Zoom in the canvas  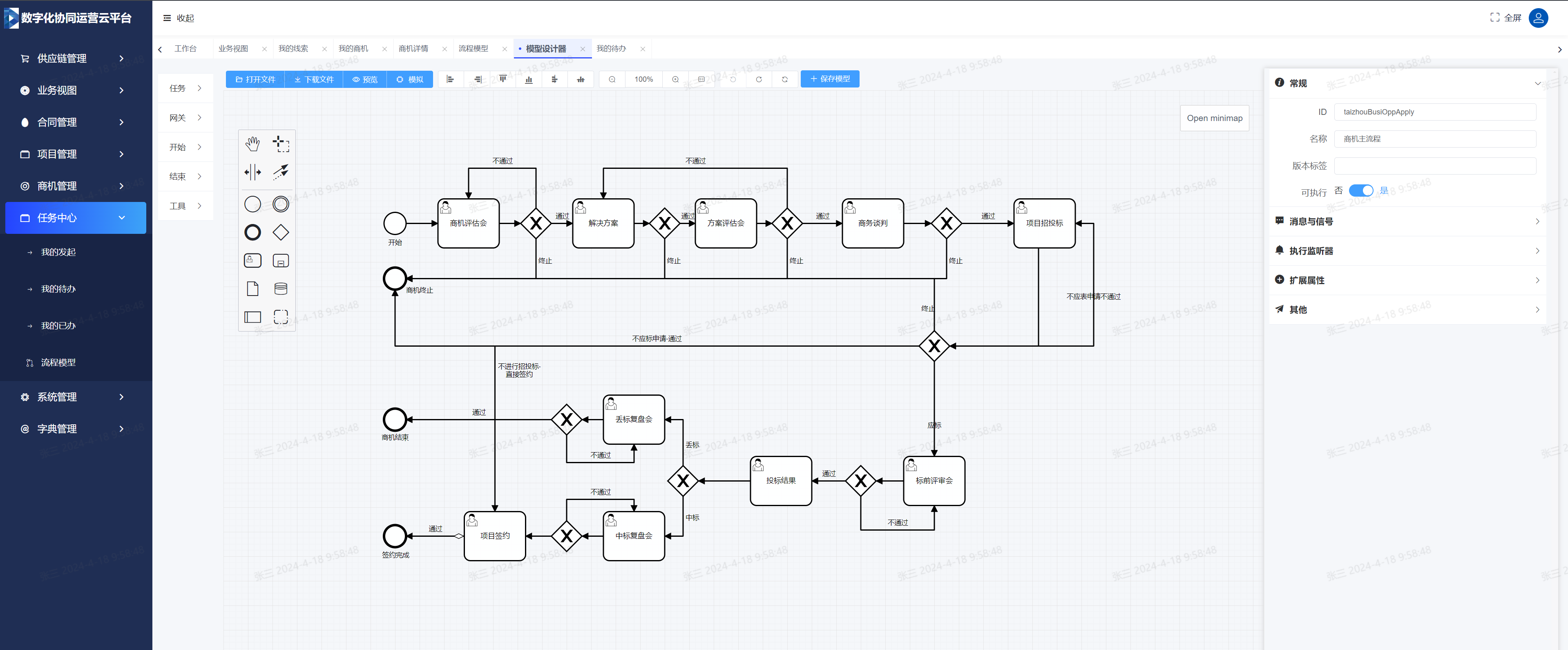click(x=676, y=79)
